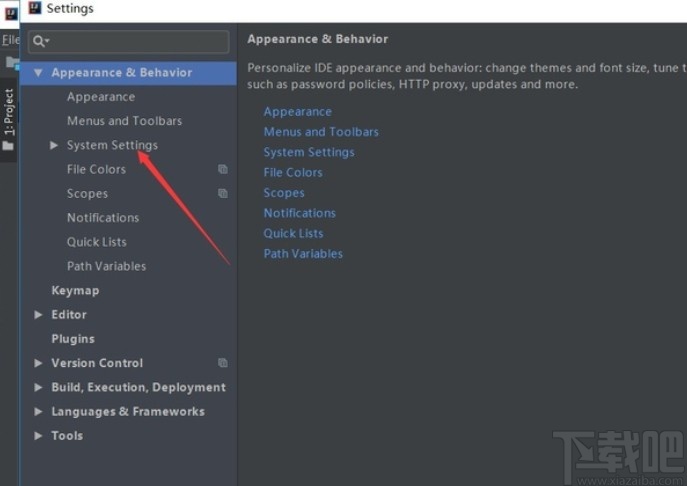The height and width of the screenshot is (486, 687).
Task: Expand the Languages & Frameworks arrow
Action: click(x=38, y=412)
